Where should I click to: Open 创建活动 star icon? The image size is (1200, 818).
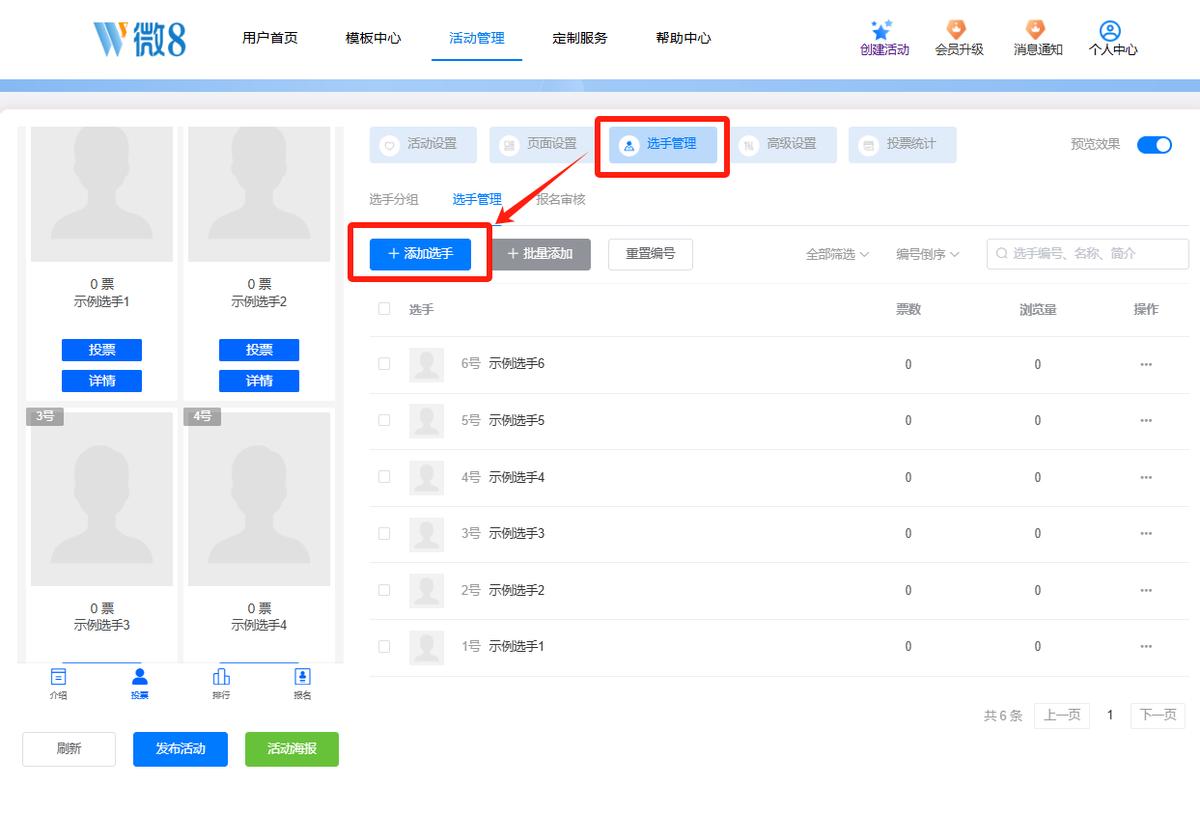(x=882, y=30)
